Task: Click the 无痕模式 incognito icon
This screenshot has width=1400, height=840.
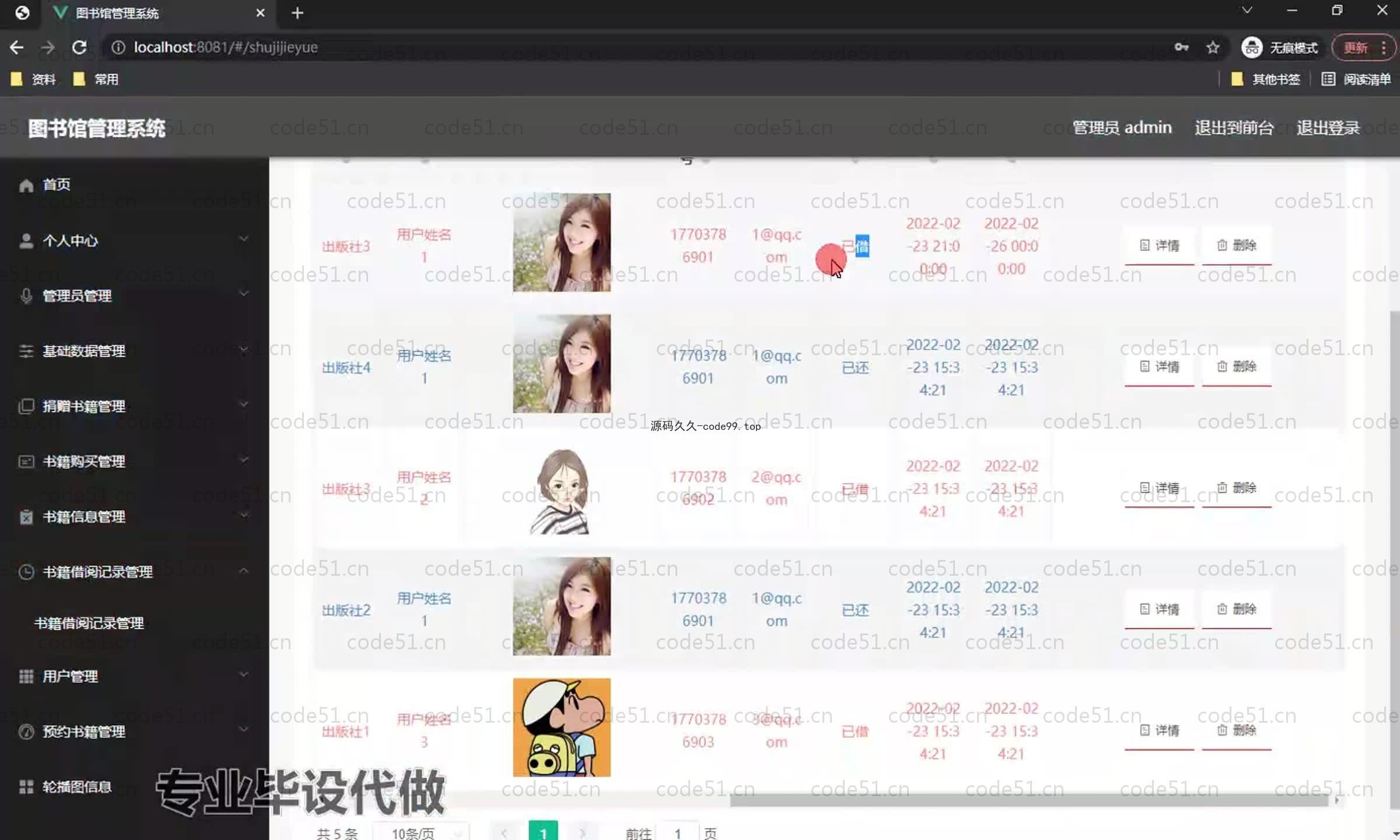Action: pos(1252,47)
